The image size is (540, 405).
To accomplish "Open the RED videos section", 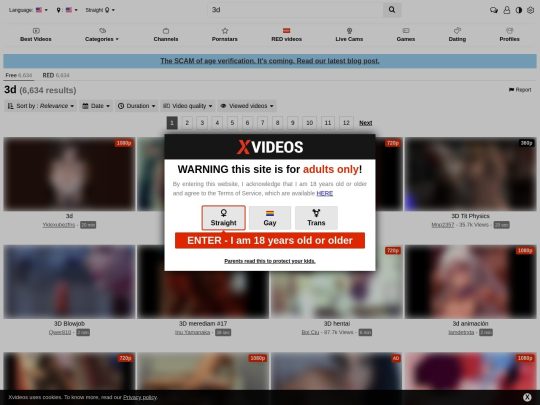I will tap(287, 35).
